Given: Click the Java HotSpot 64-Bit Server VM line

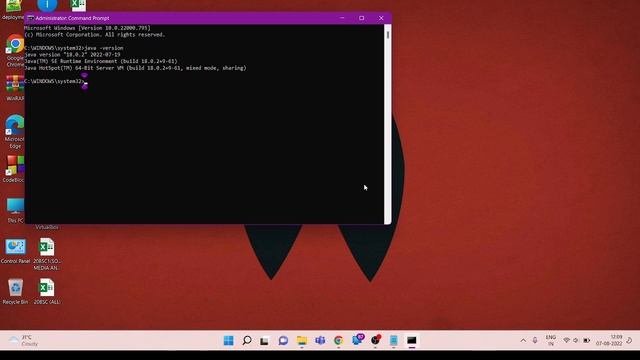Looking at the screenshot, I should coord(136,68).
